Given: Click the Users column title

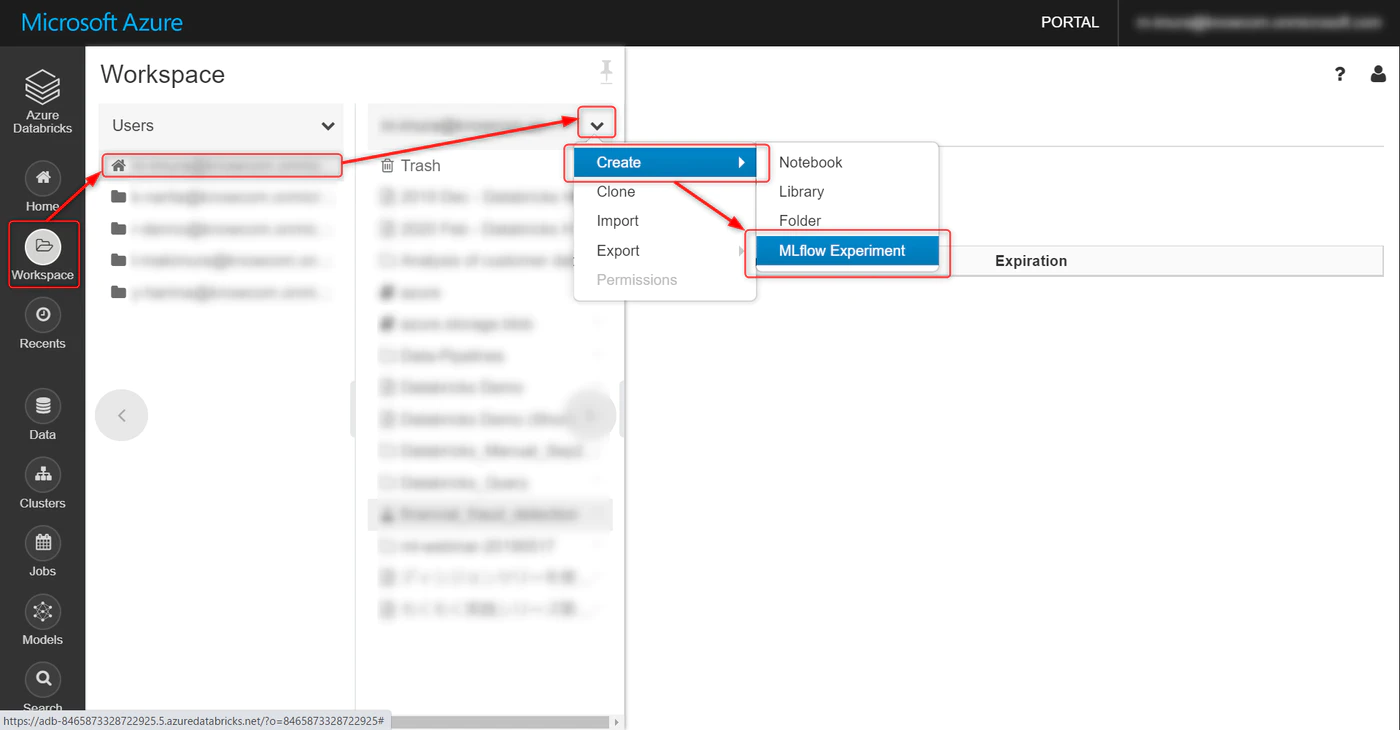Looking at the screenshot, I should pyautogui.click(x=133, y=125).
